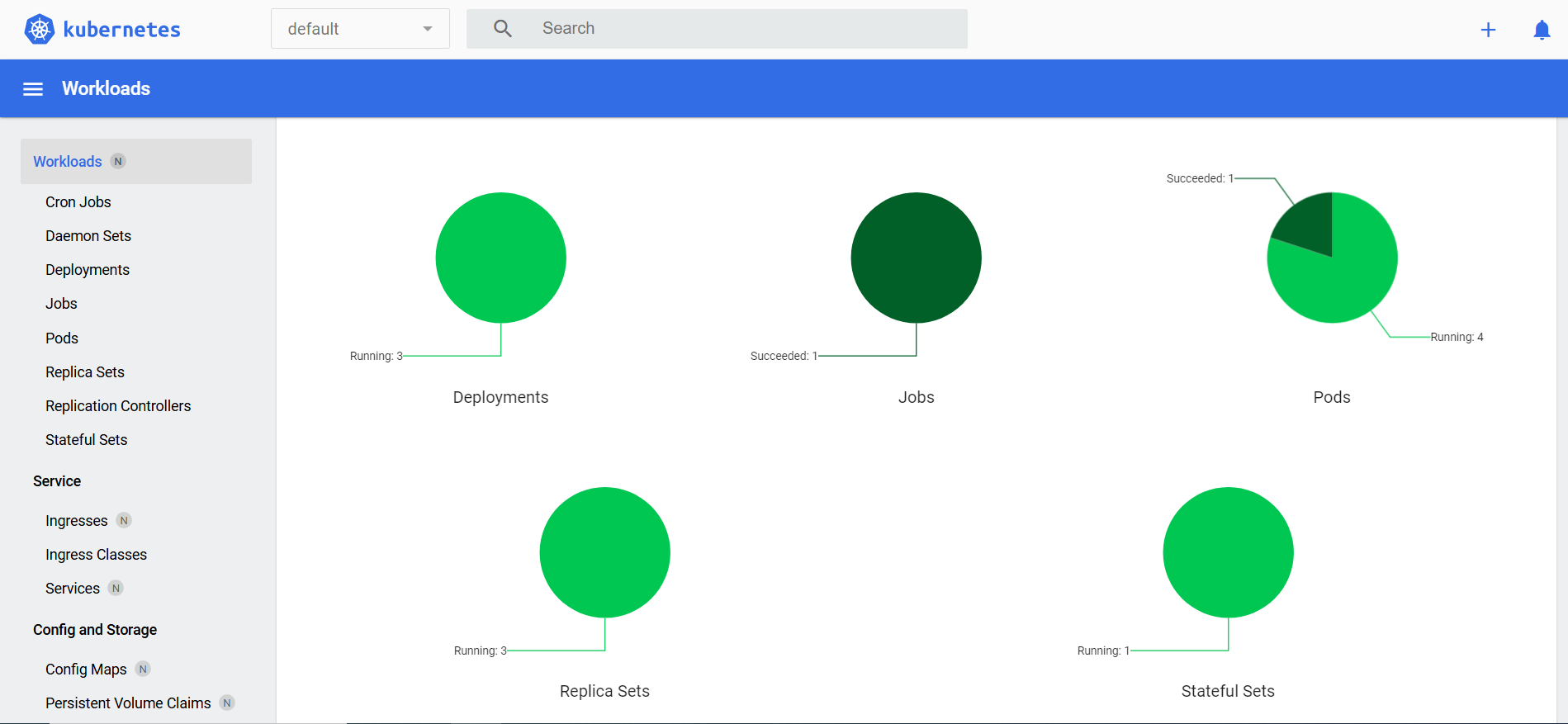Click the kubernetes wordmark text
1568x724 pixels.
tap(122, 30)
